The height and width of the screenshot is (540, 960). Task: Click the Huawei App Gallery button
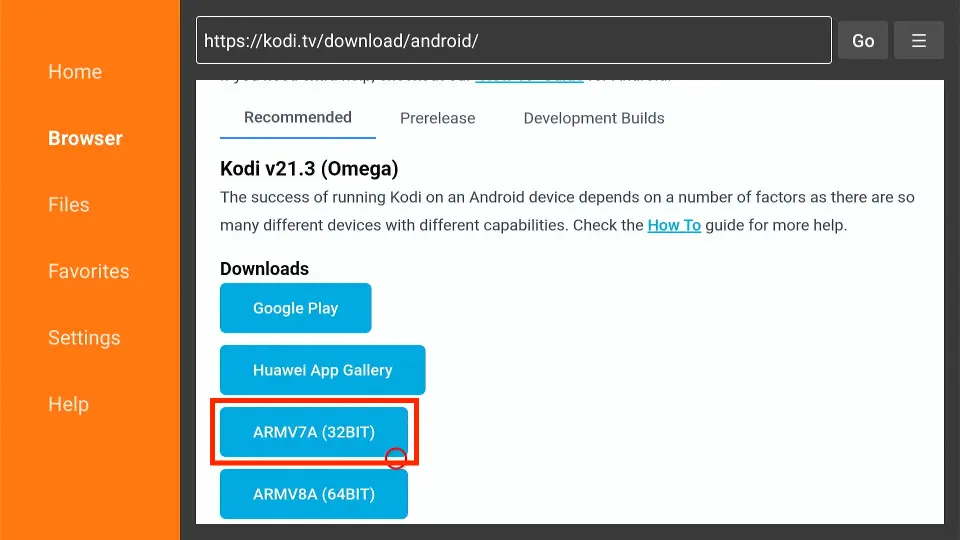tap(322, 370)
